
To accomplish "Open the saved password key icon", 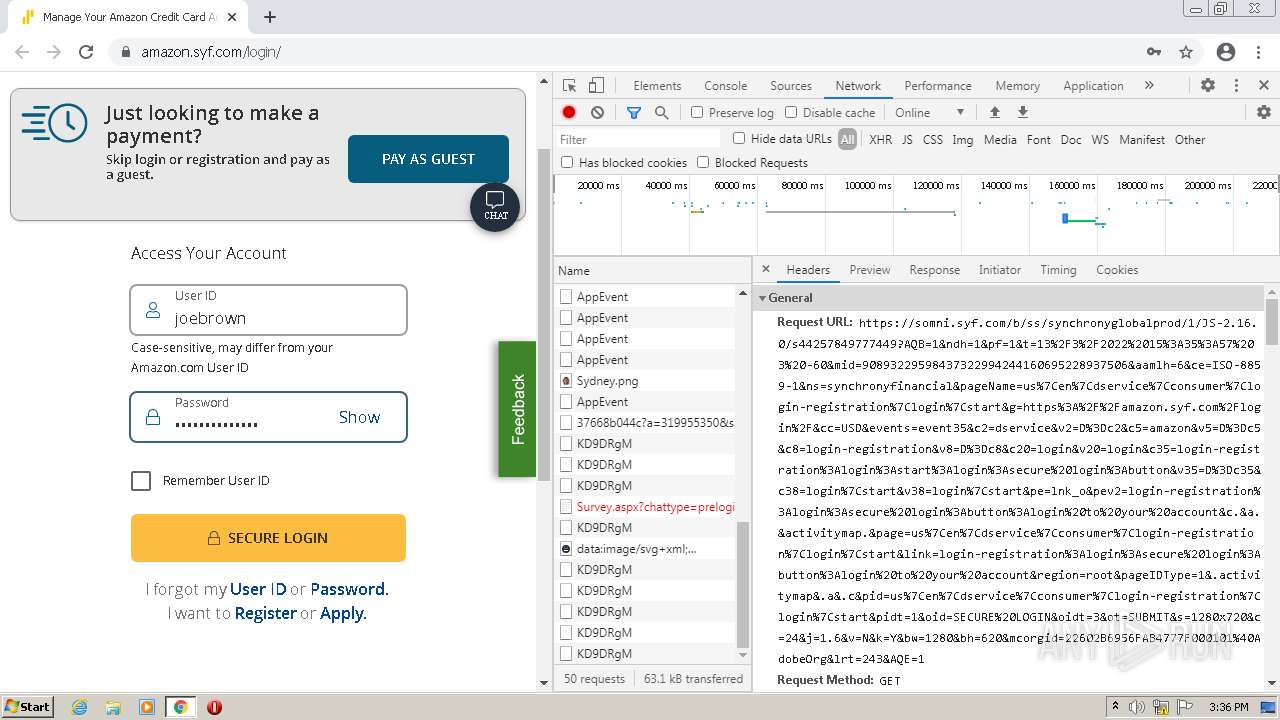I will coord(1154,52).
